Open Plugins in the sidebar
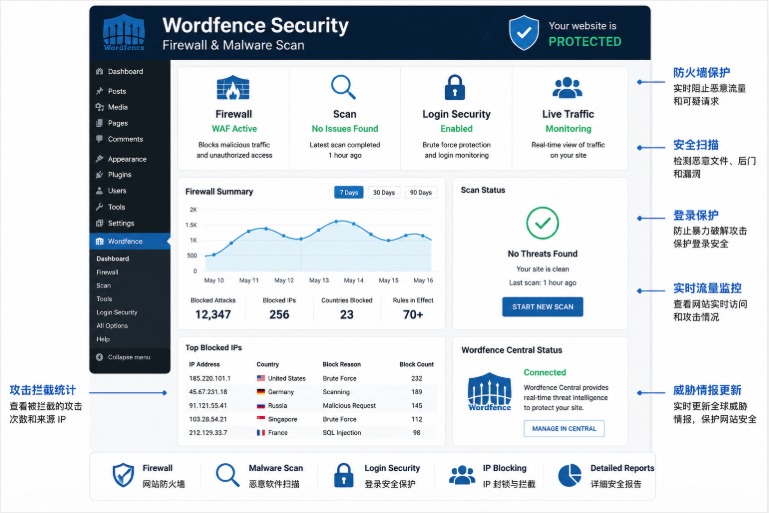Image resolution: width=769 pixels, height=513 pixels. point(120,175)
